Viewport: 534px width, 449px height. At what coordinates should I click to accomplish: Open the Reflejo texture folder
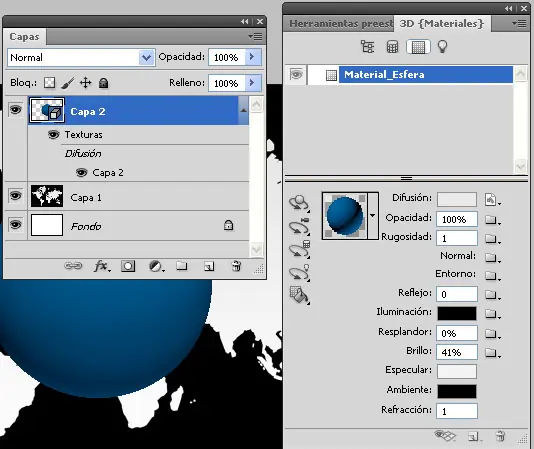tap(492, 294)
